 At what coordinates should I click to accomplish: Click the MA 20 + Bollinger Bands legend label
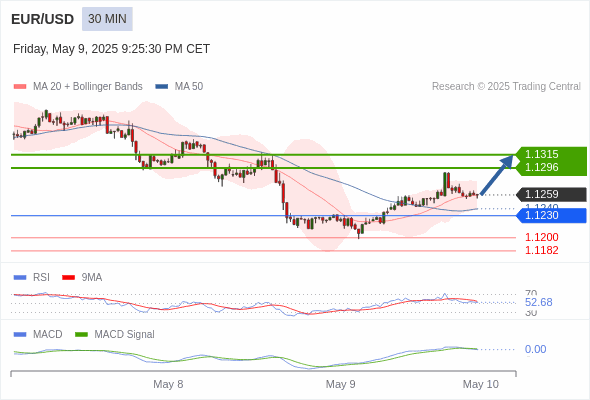point(88,87)
